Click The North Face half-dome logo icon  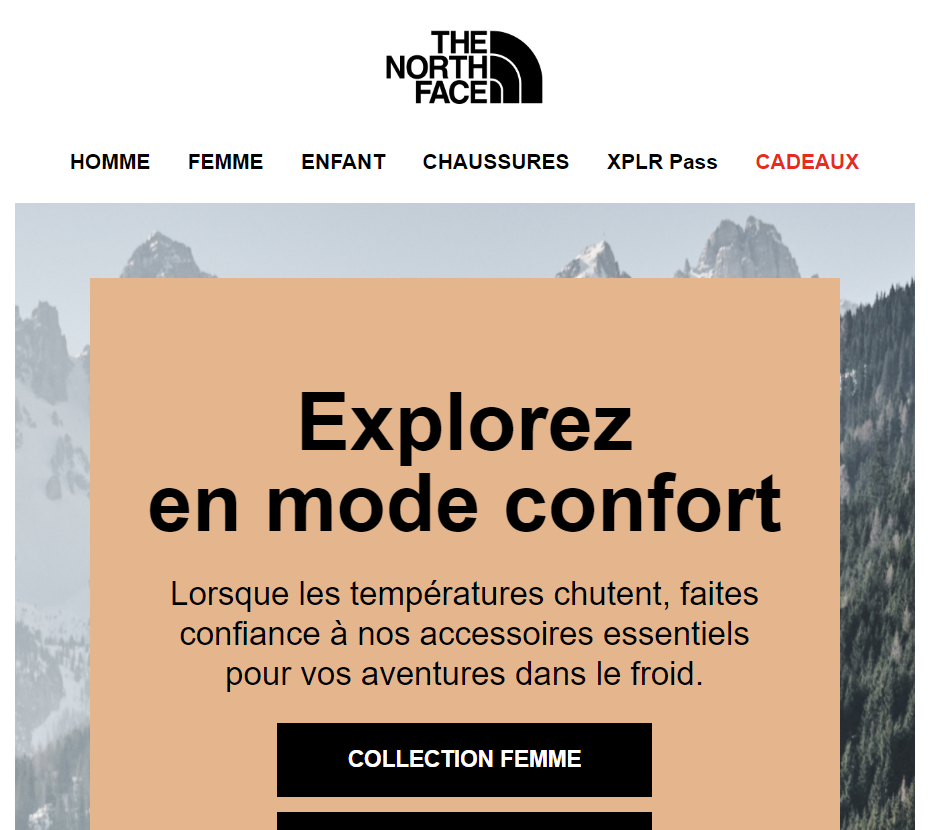click(515, 67)
